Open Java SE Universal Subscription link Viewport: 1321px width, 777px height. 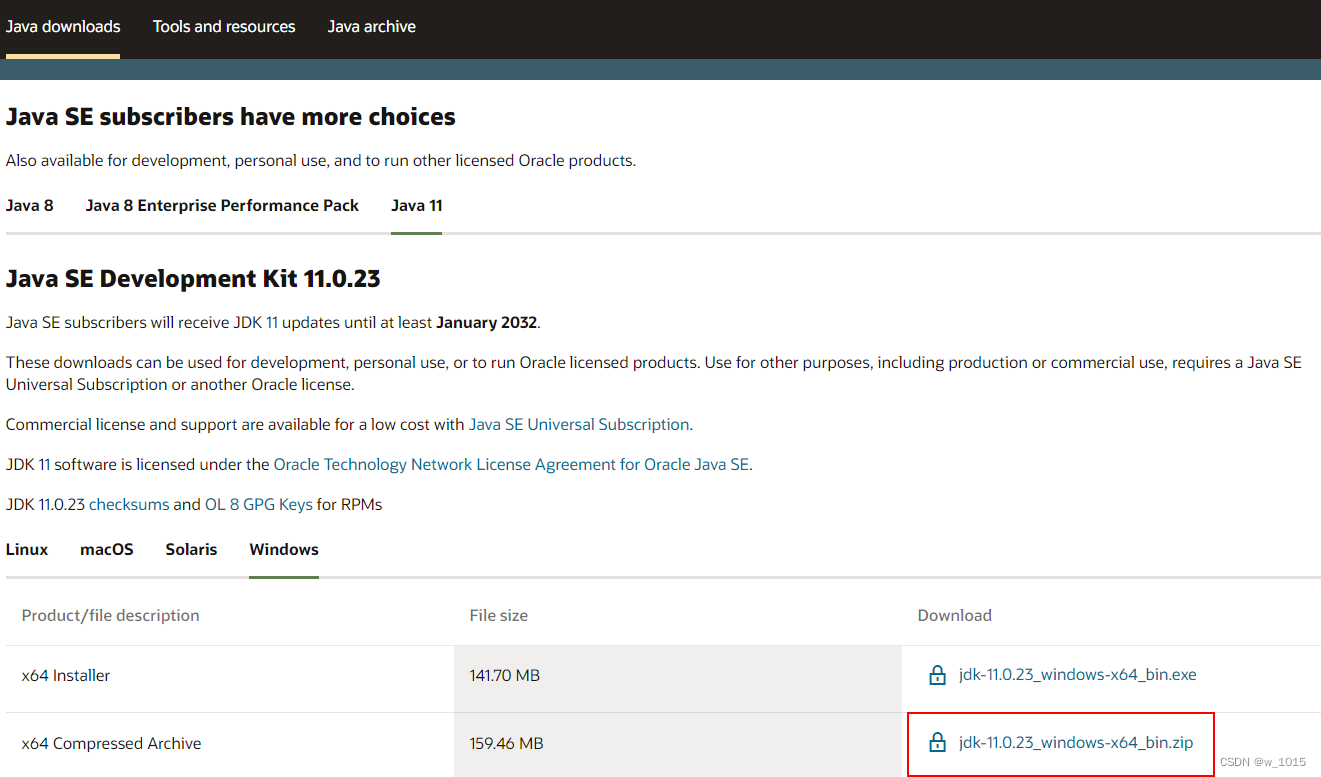pyautogui.click(x=579, y=425)
